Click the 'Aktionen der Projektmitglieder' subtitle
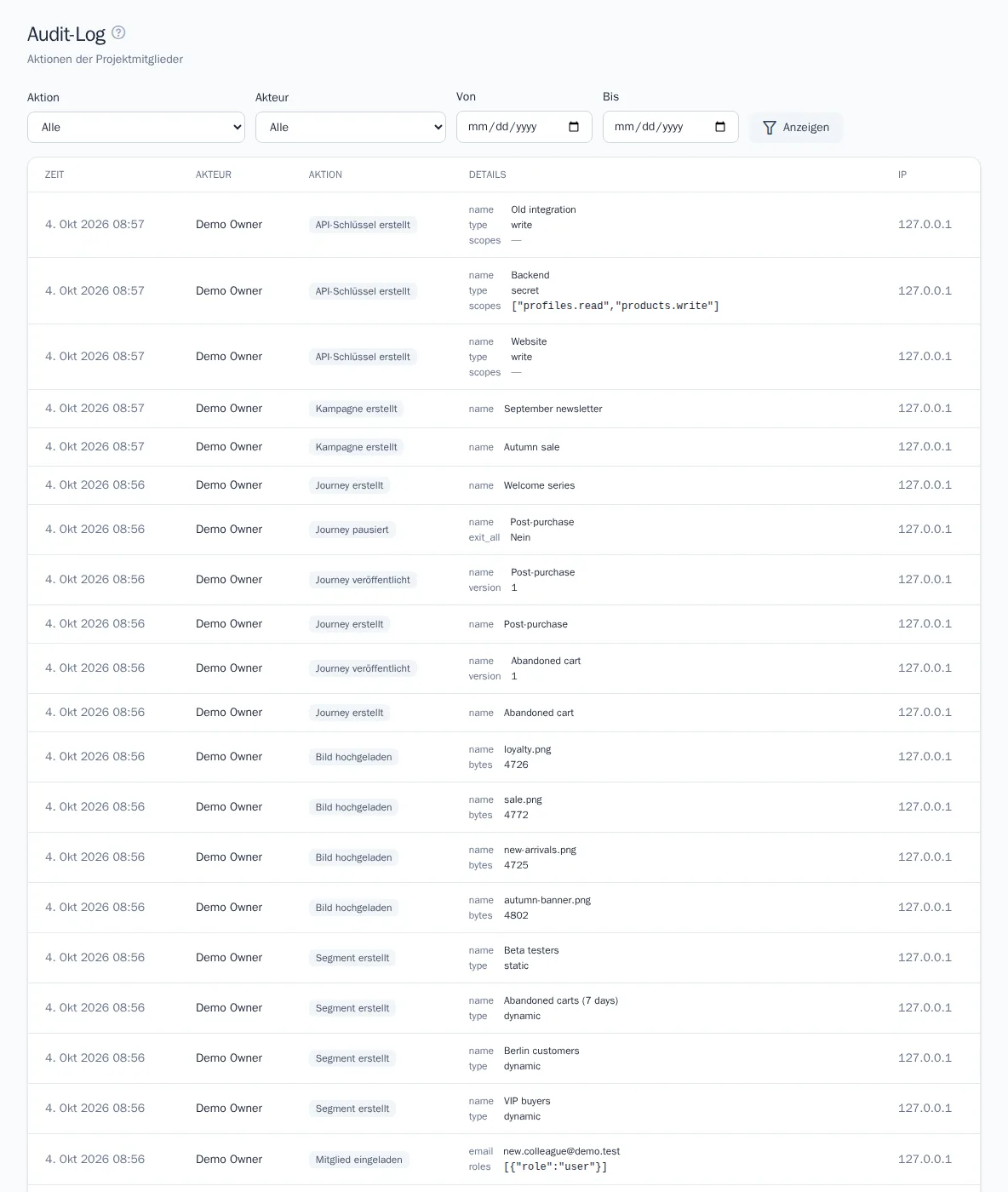 [x=105, y=59]
